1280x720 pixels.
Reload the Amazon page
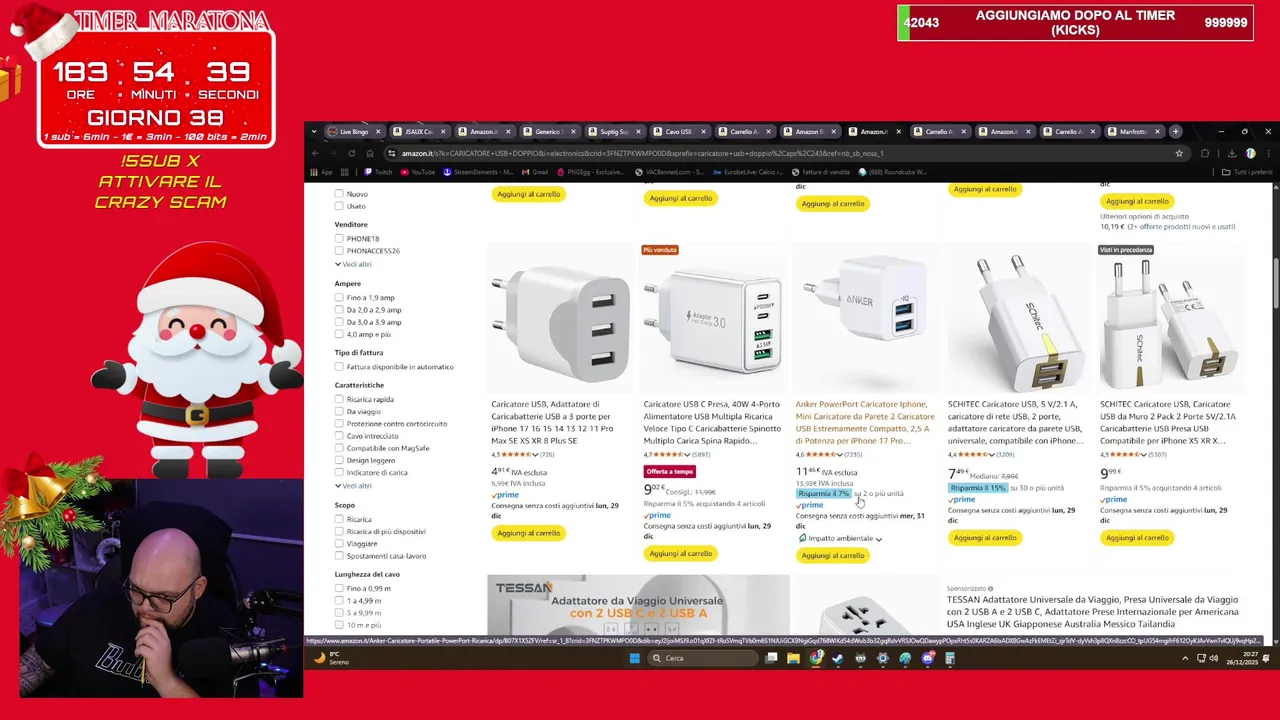(351, 153)
